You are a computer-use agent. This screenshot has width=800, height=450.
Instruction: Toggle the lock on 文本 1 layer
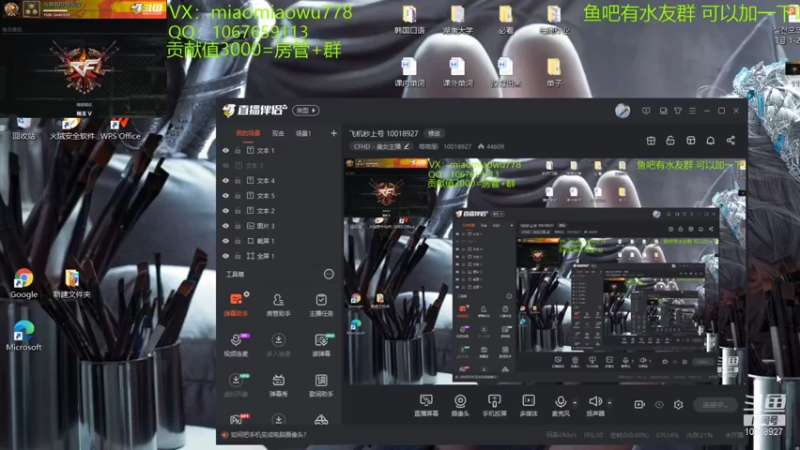(238, 151)
